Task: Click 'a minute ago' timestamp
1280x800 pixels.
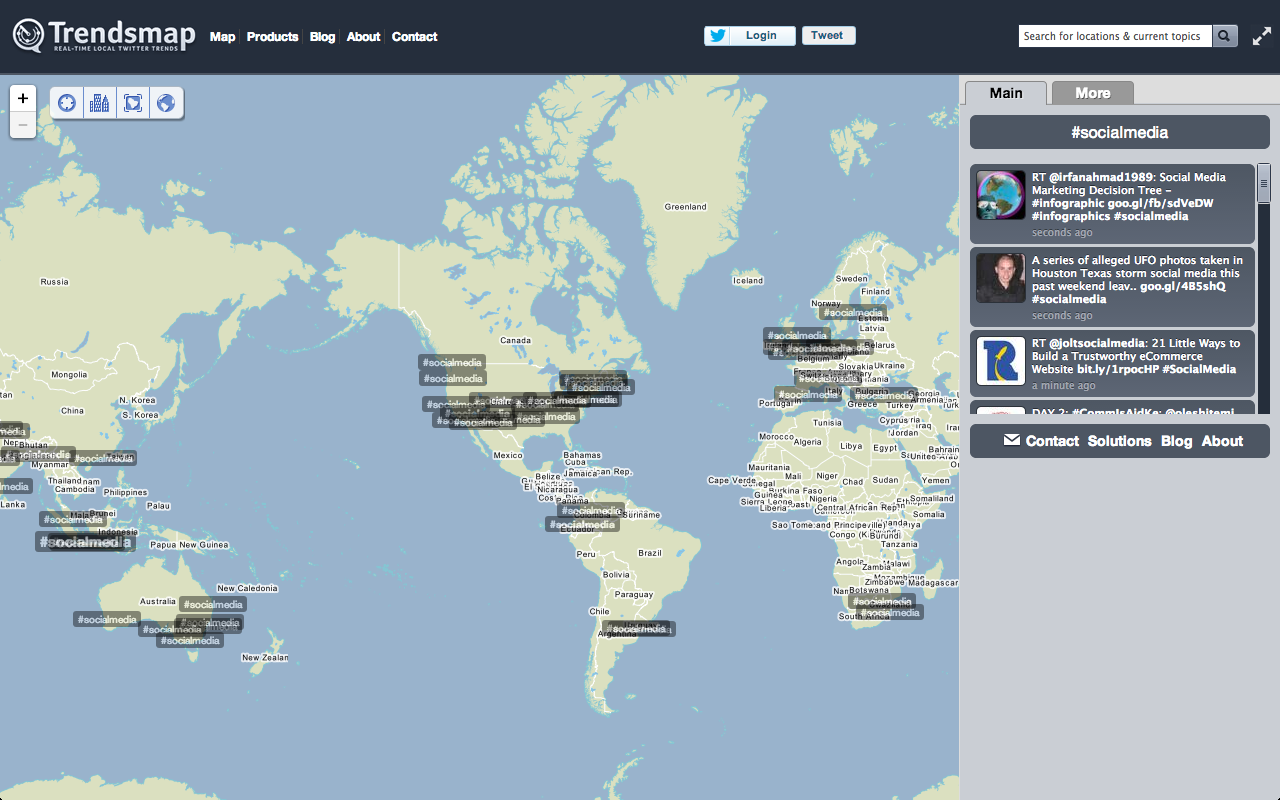Action: tap(1063, 385)
